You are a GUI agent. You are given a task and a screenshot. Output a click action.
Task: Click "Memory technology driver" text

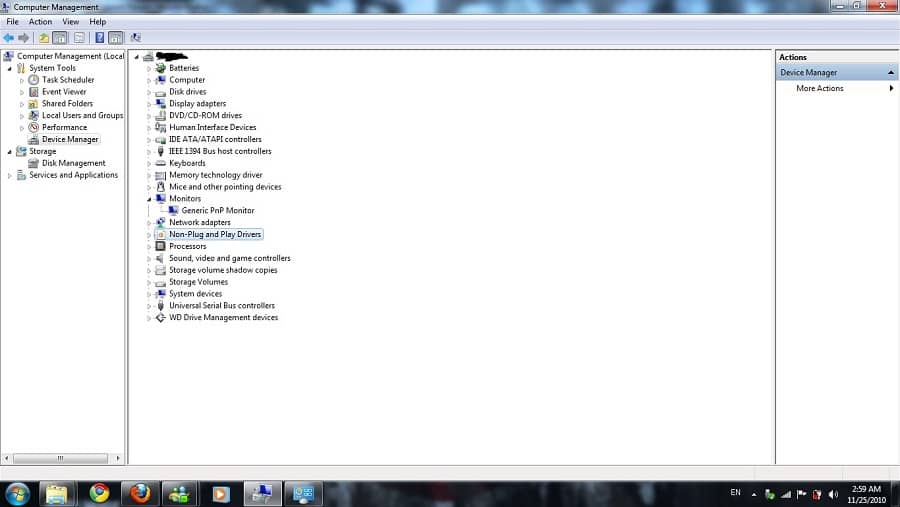tap(215, 175)
